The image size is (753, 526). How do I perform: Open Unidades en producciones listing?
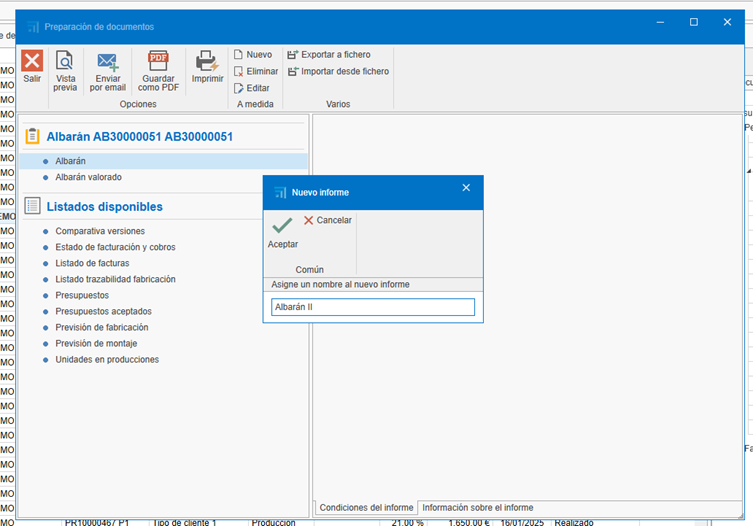click(107, 359)
